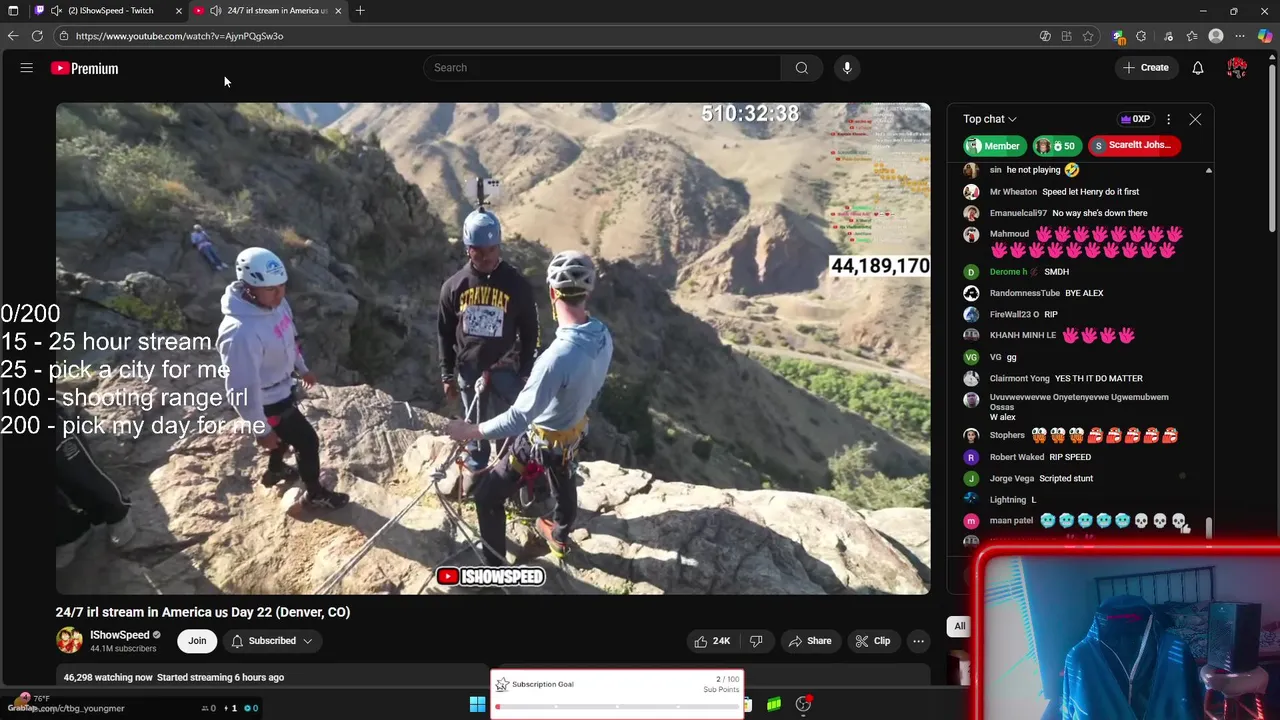Open YouTube notifications bell
1280x720 pixels.
(1197, 68)
